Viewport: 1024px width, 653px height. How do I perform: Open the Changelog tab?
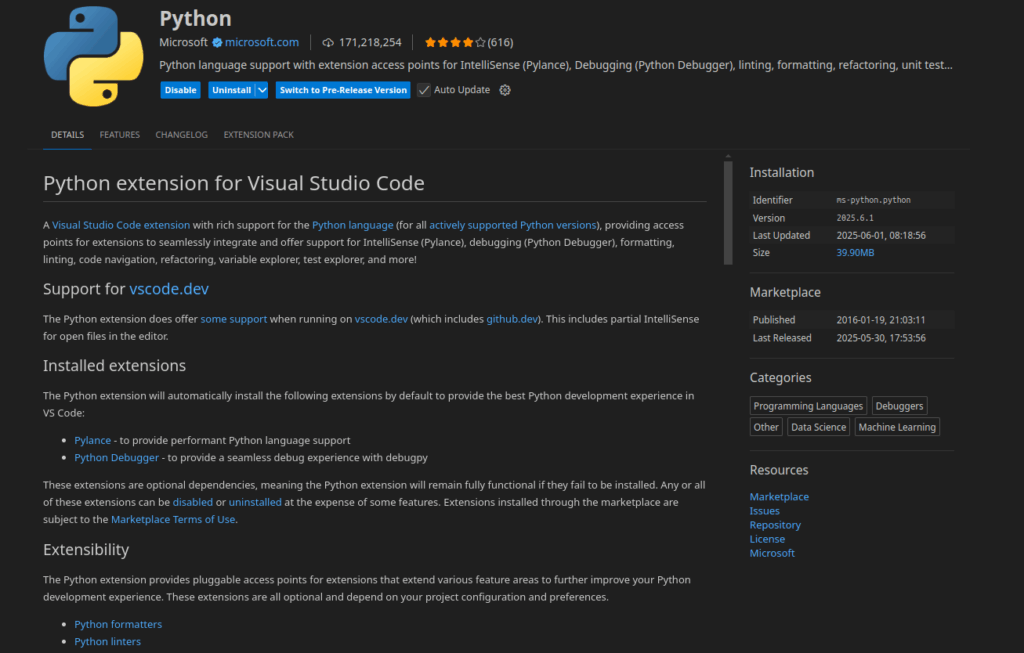point(181,135)
